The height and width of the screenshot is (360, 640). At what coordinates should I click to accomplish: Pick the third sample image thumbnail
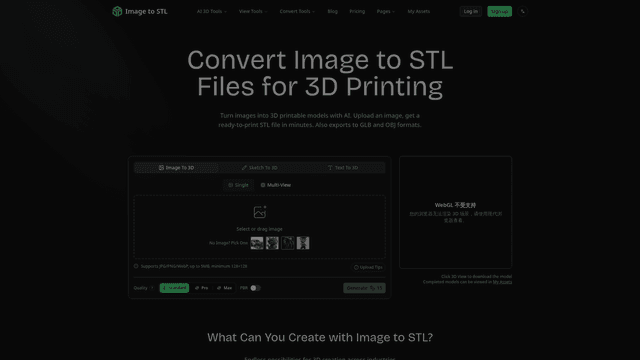[x=288, y=243]
